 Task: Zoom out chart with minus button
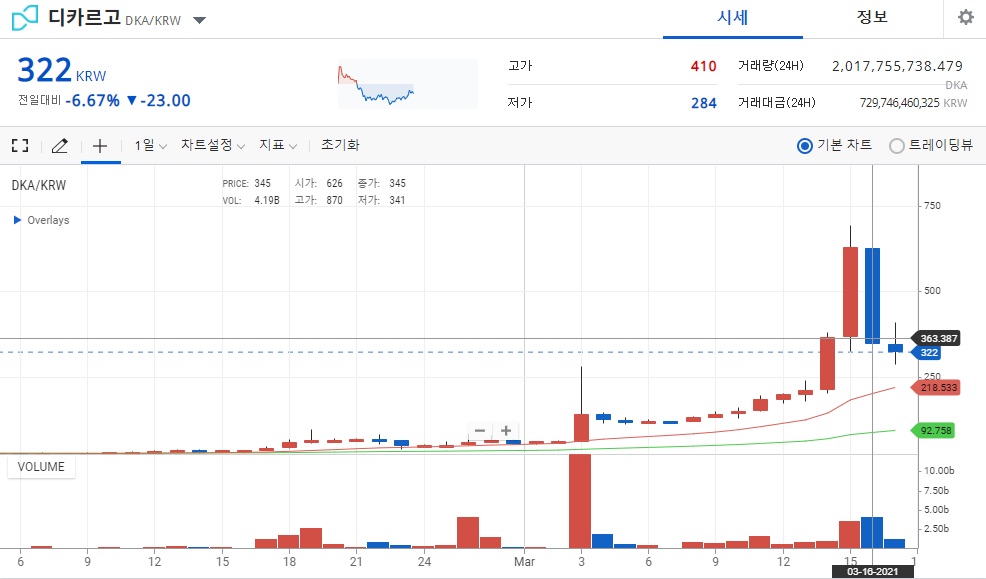(480, 431)
